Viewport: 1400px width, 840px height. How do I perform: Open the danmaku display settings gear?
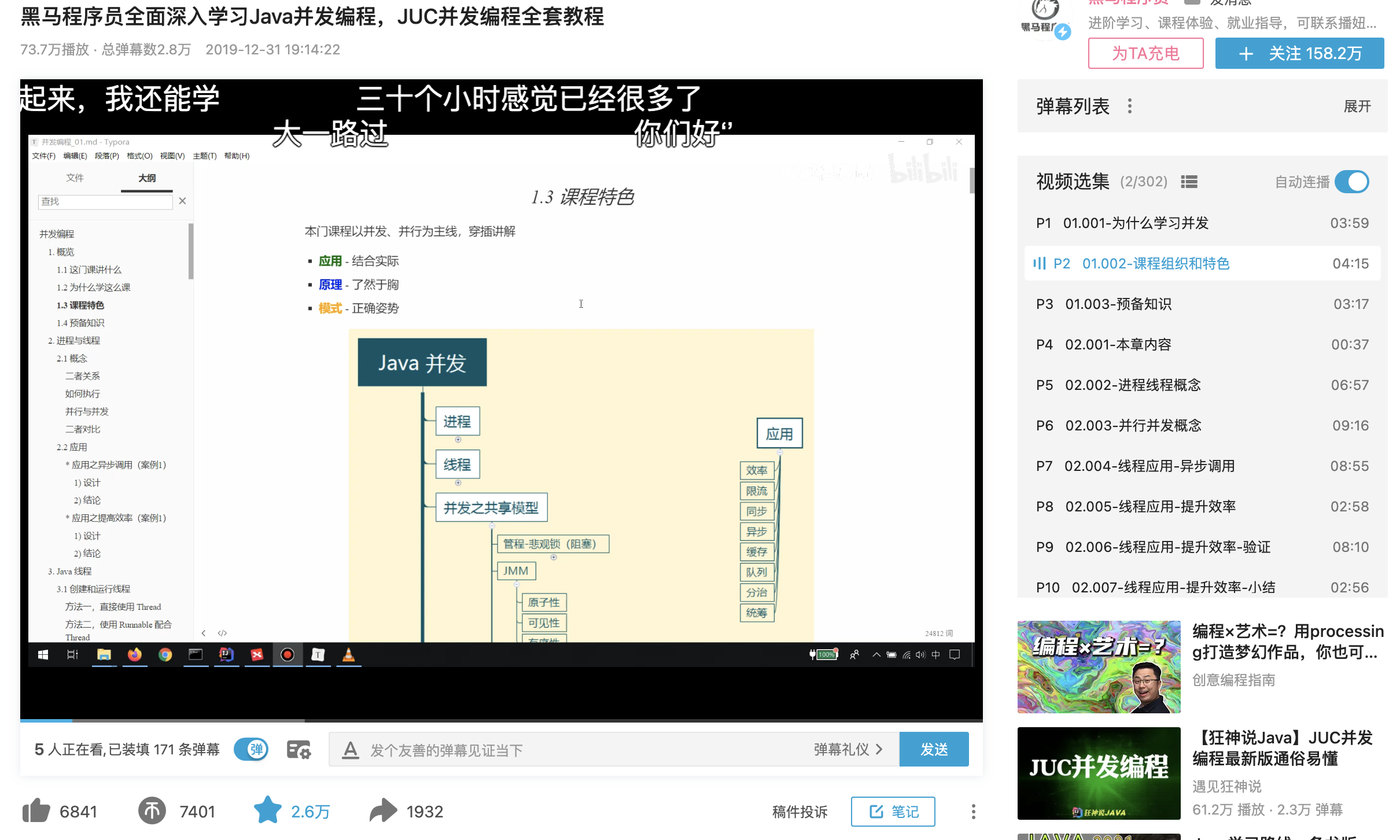point(298,749)
